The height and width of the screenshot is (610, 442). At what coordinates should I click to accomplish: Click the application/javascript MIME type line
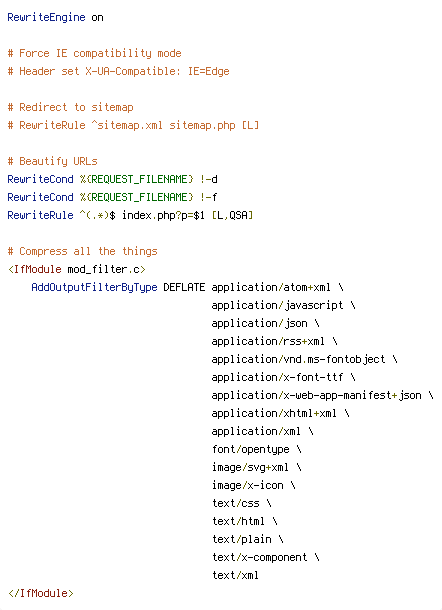click(283, 305)
